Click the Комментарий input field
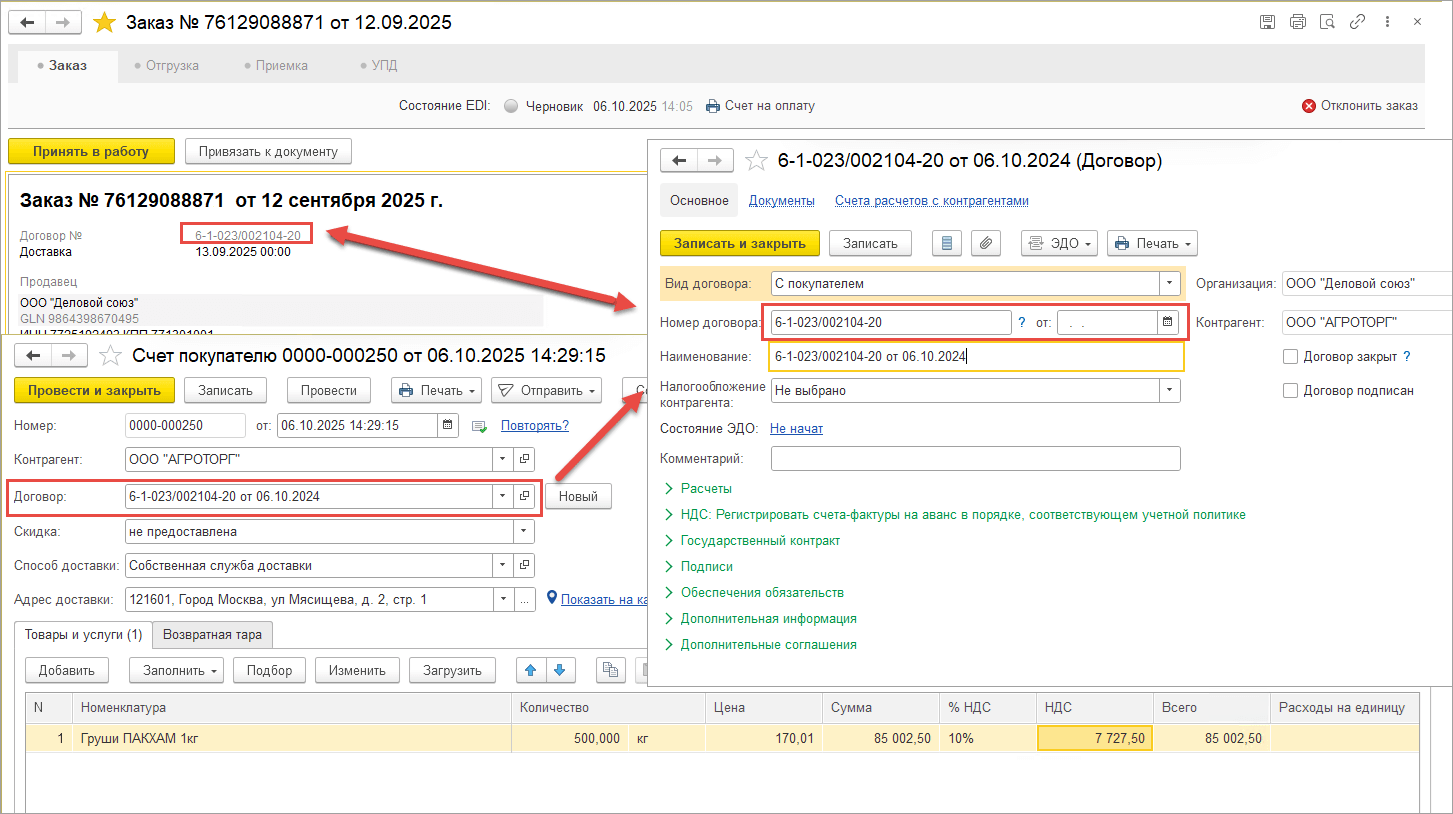Screen dimensions: 1453x814 coord(975,458)
